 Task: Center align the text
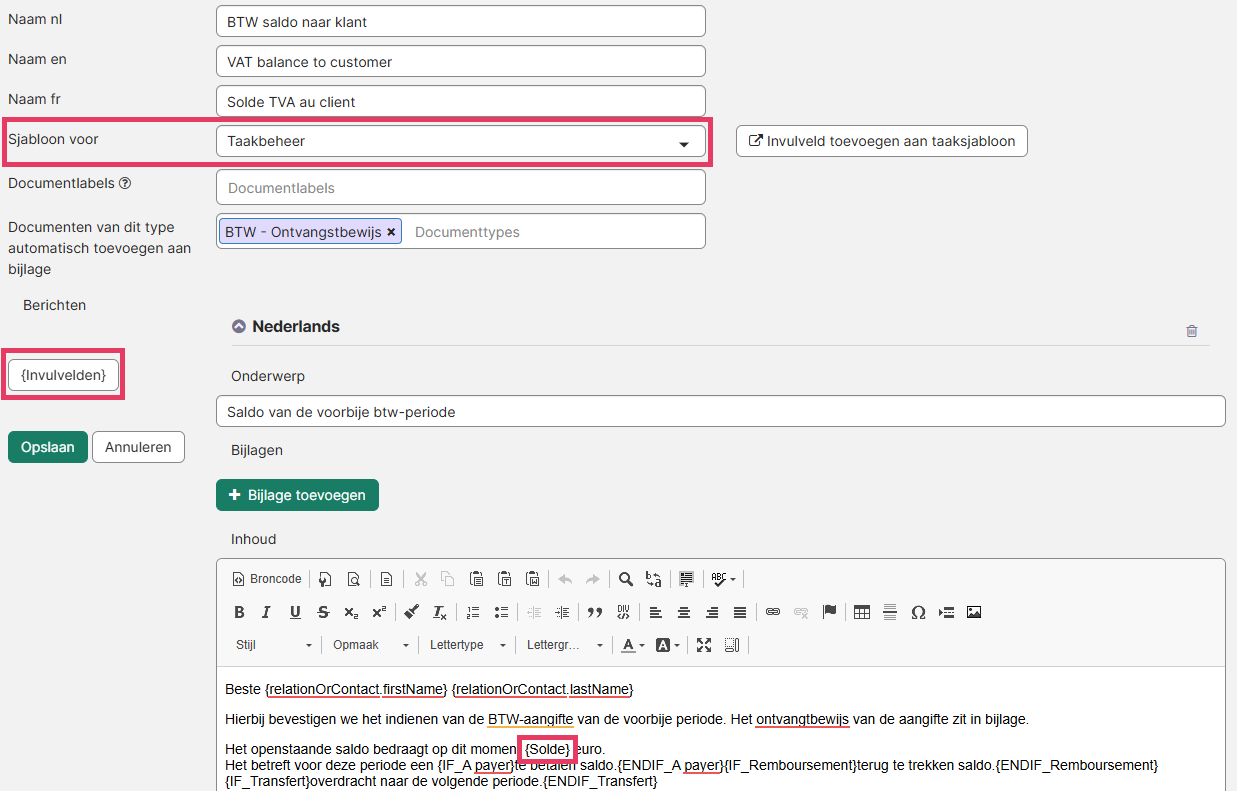[684, 612]
